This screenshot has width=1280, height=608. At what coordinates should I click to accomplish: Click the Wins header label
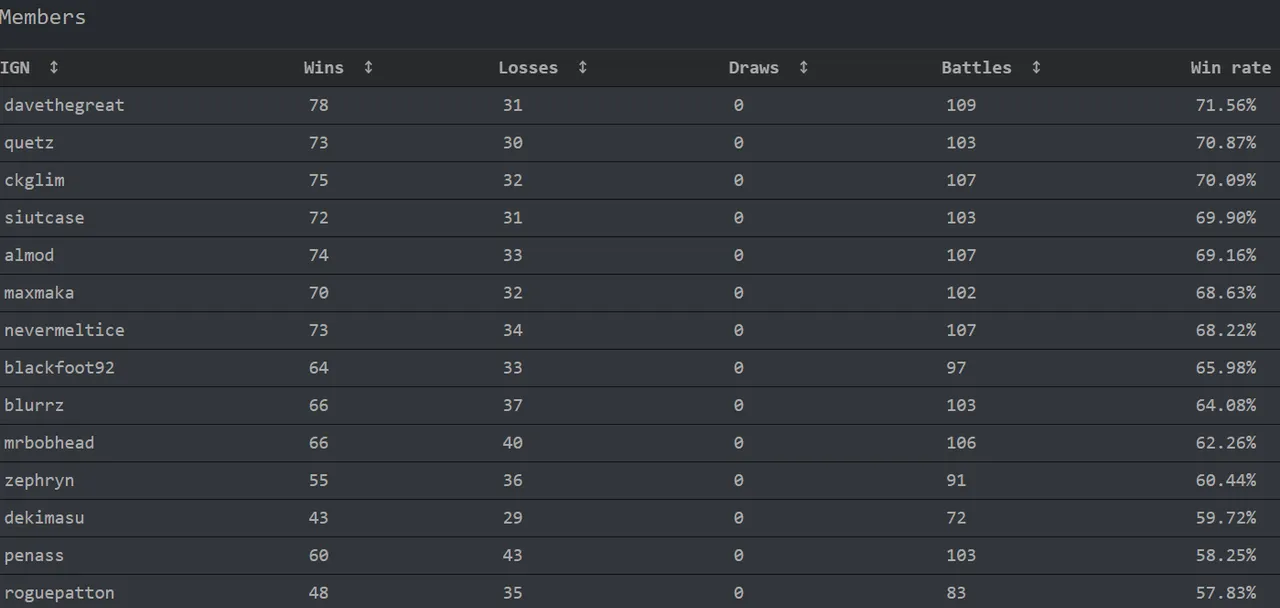(x=324, y=67)
